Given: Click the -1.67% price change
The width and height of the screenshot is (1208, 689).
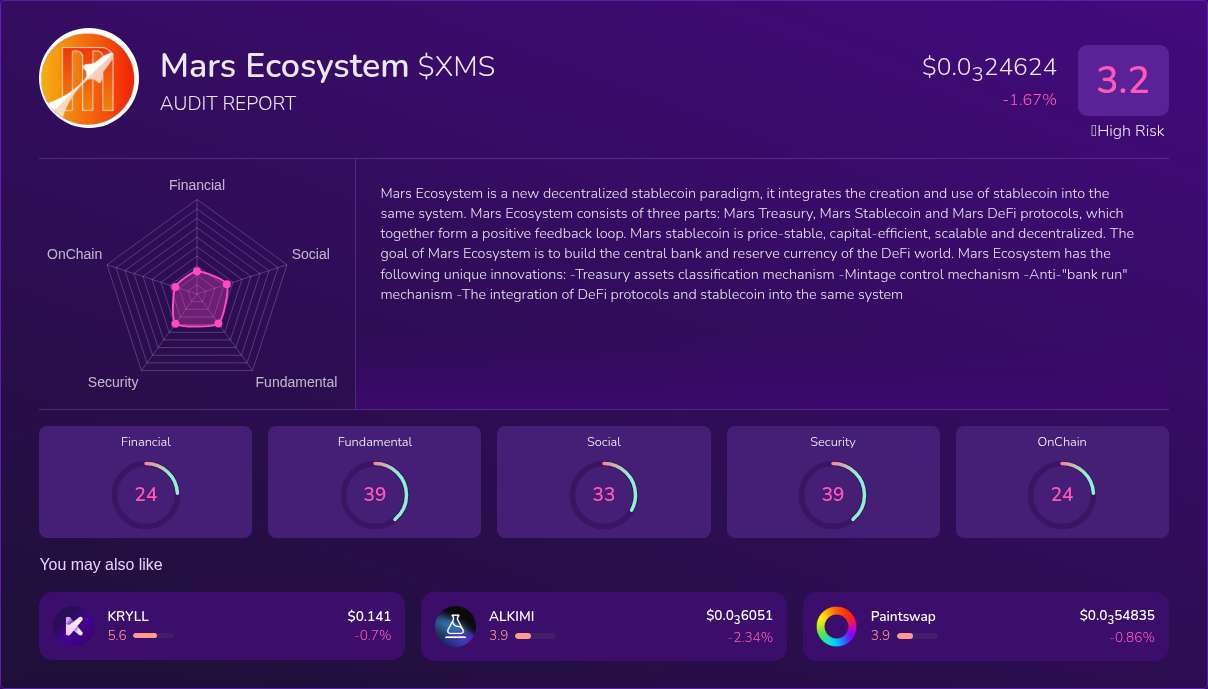Looking at the screenshot, I should pyautogui.click(x=1029, y=100).
